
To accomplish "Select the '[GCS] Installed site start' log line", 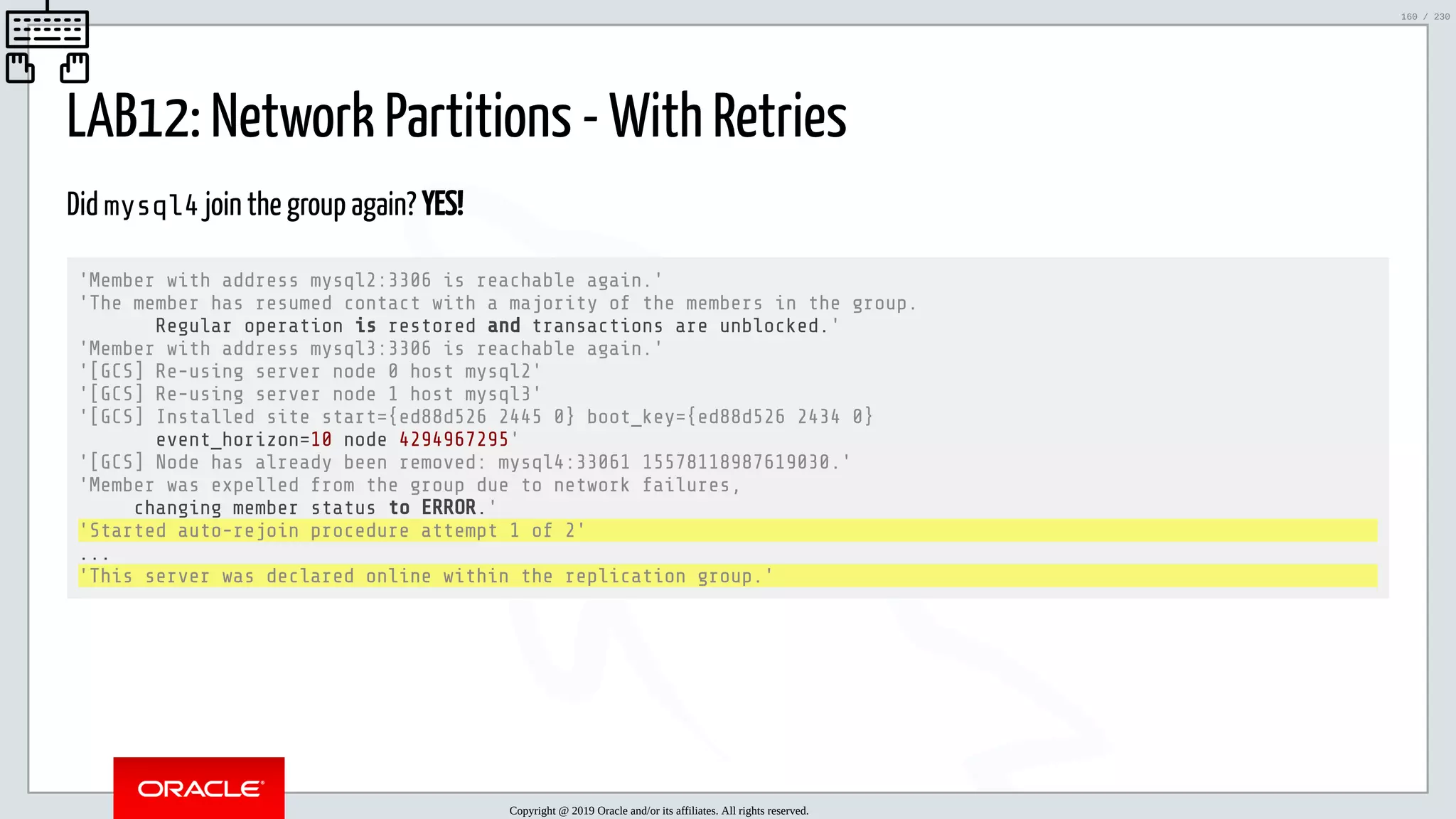I will (x=476, y=417).
